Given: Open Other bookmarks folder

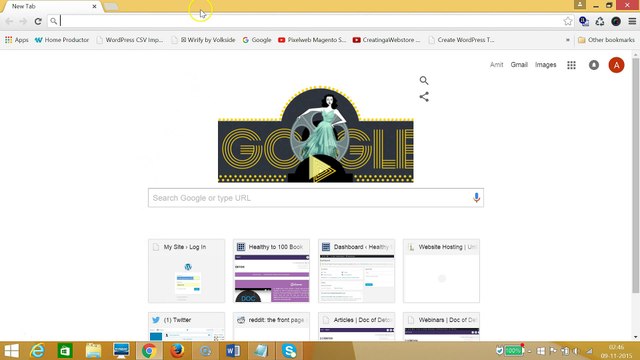Looking at the screenshot, I should pyautogui.click(x=606, y=40).
